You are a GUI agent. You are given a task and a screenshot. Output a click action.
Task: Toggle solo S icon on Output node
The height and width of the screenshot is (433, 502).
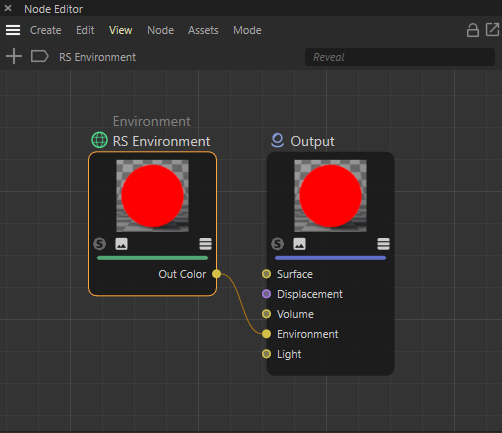277,244
